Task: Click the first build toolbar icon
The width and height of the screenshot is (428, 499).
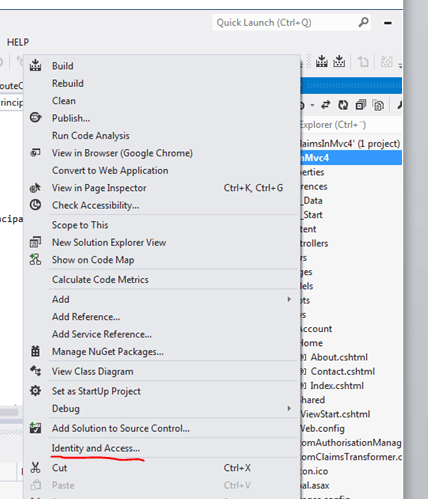Action: [322, 61]
